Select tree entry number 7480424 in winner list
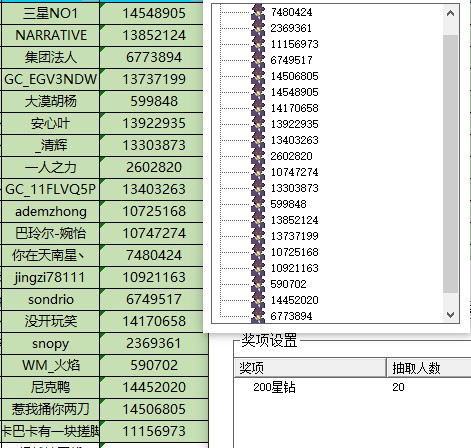471x448 pixels. [x=292, y=12]
